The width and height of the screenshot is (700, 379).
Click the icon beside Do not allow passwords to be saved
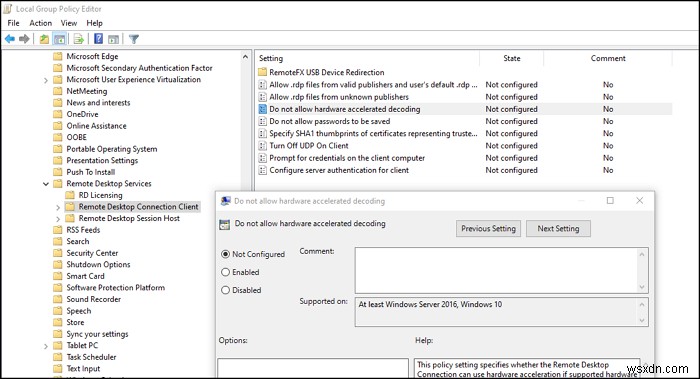pos(262,121)
